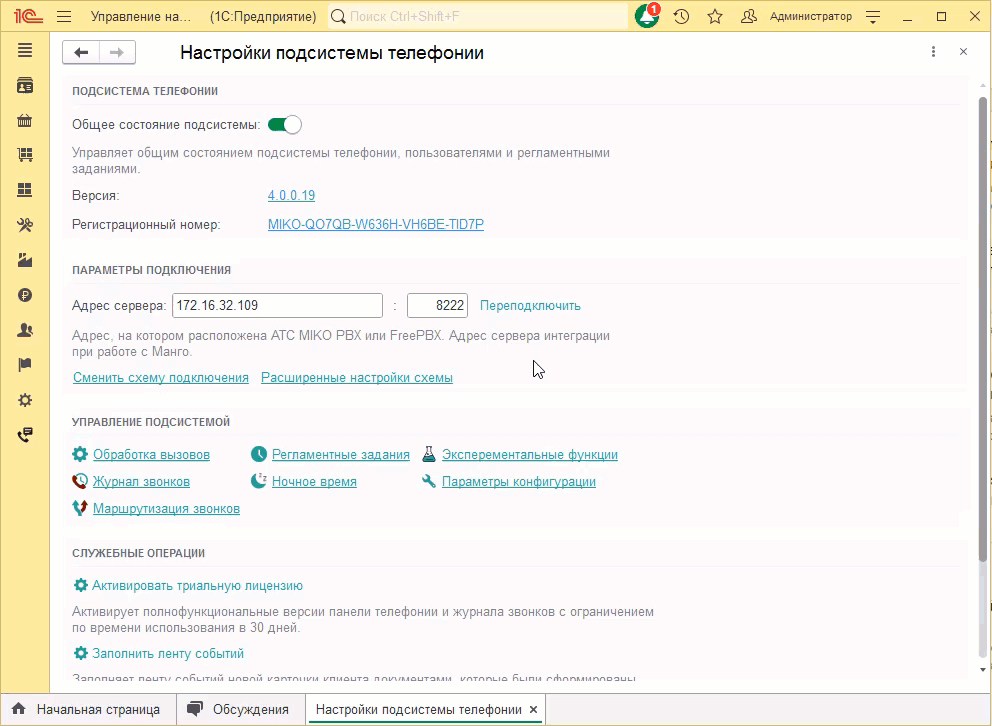Viewport: 992px width, 726px height.
Task: Select the users section icon in sidebar
Action: pyautogui.click(x=25, y=330)
